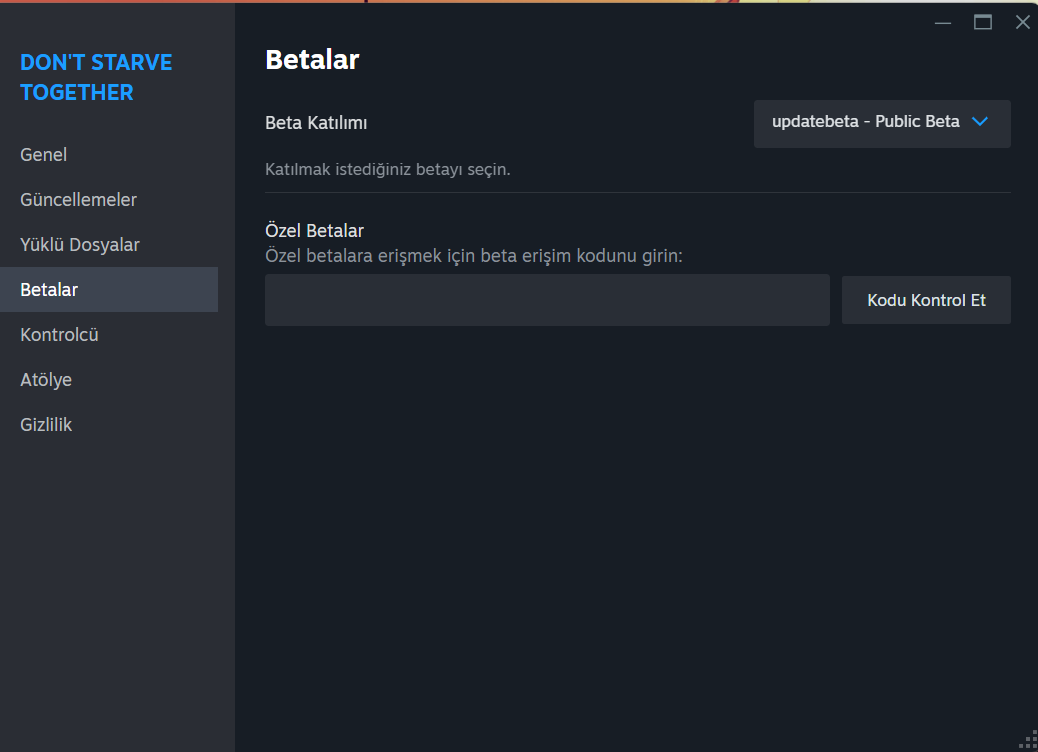
Task: Focus the beta access code field
Action: tap(547, 300)
